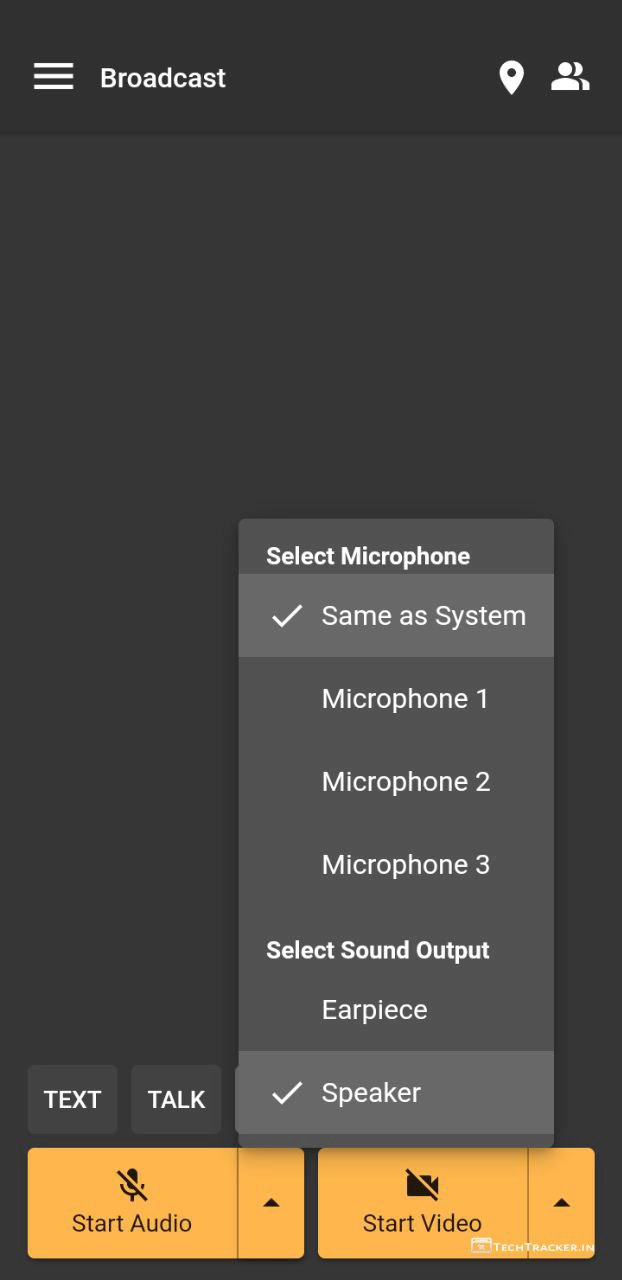Click the Broadcast title text

pyautogui.click(x=163, y=78)
